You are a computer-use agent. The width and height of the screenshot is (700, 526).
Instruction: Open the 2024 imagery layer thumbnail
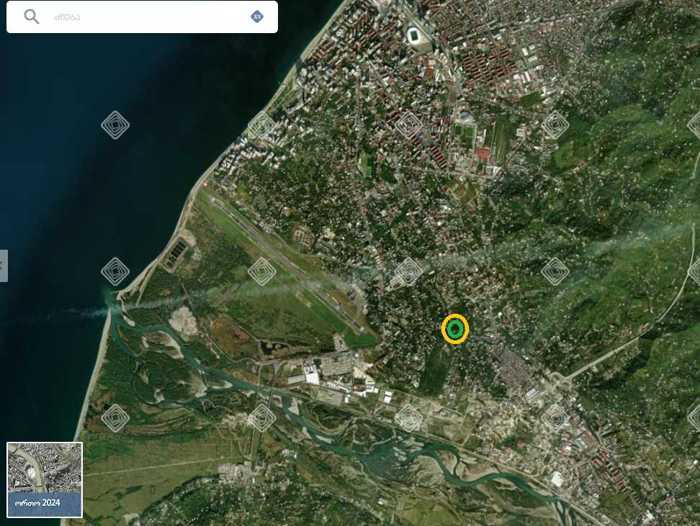pos(45,479)
